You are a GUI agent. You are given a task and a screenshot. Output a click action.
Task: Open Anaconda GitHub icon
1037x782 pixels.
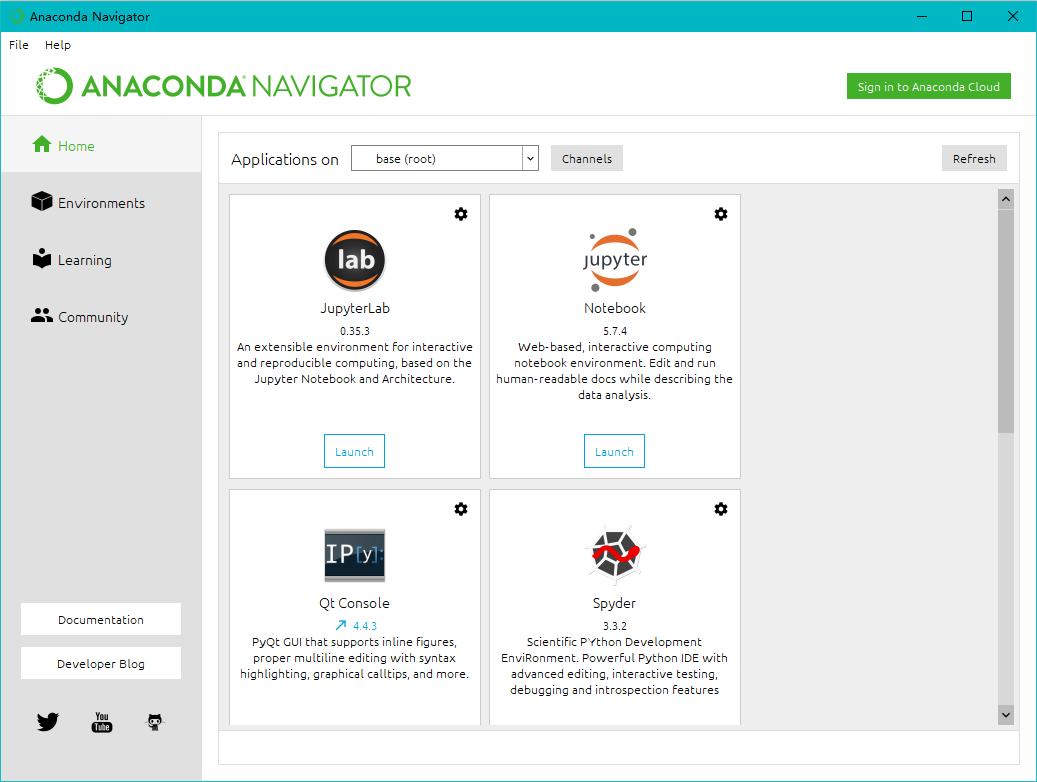click(155, 722)
